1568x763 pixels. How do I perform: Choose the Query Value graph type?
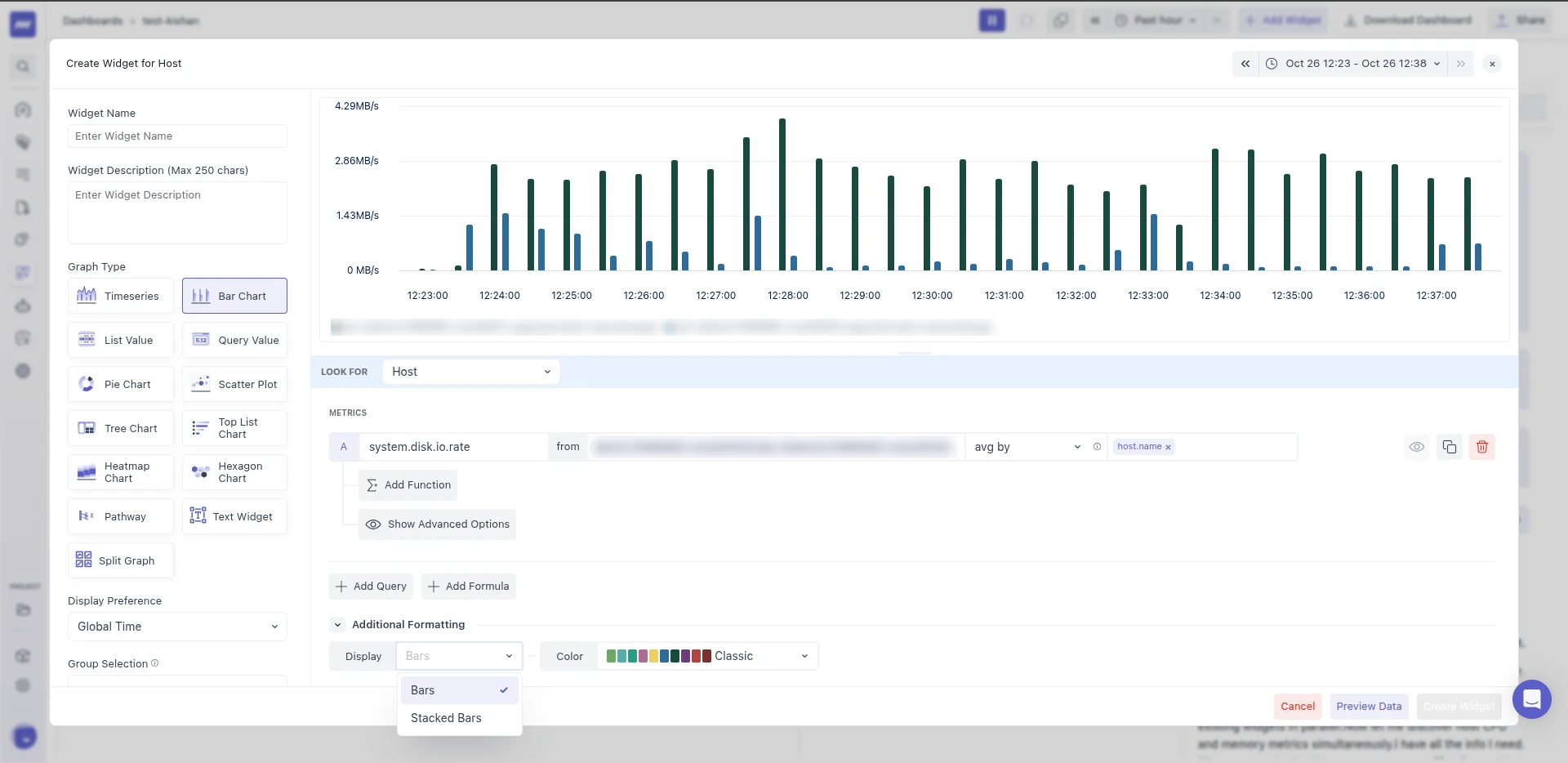(234, 340)
